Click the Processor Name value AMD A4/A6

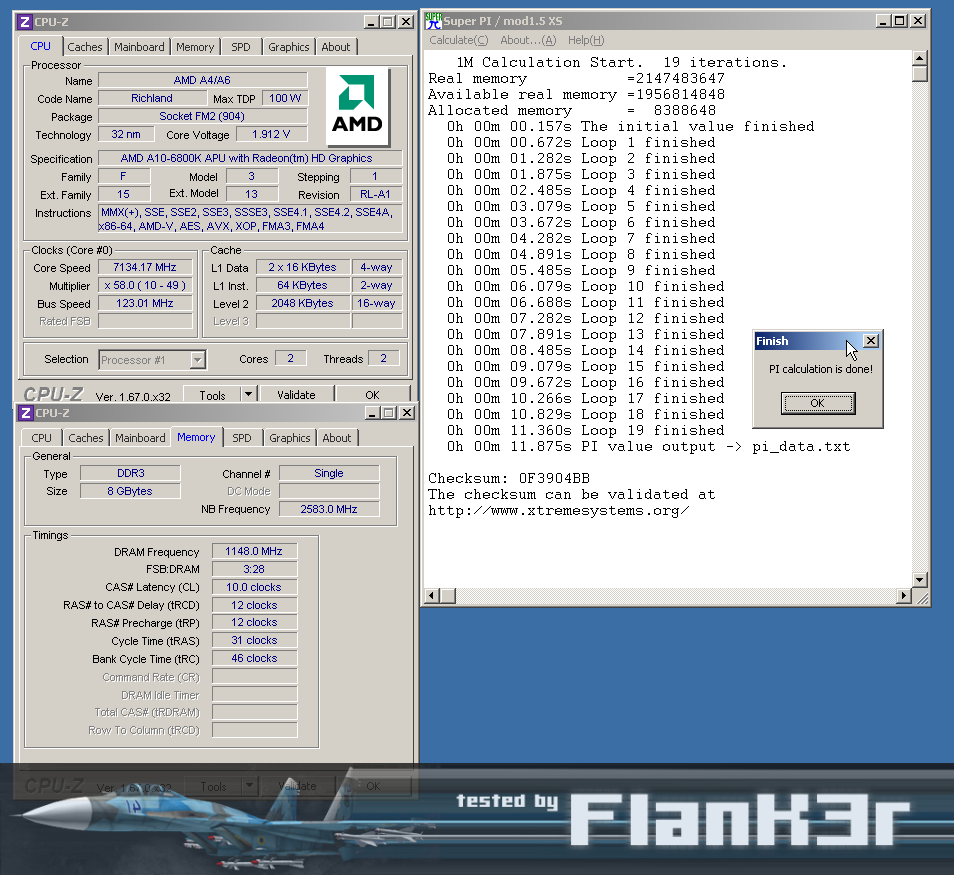click(202, 80)
